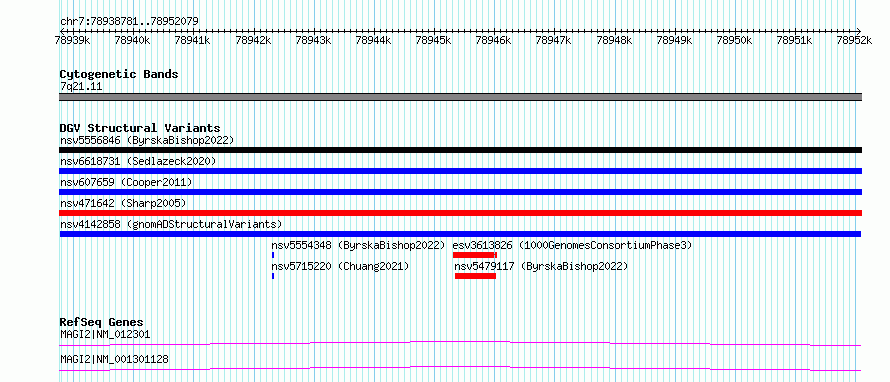Click the 78942k ruler tick label
Image resolution: width=890 pixels, height=382 pixels.
pyautogui.click(x=253, y=40)
